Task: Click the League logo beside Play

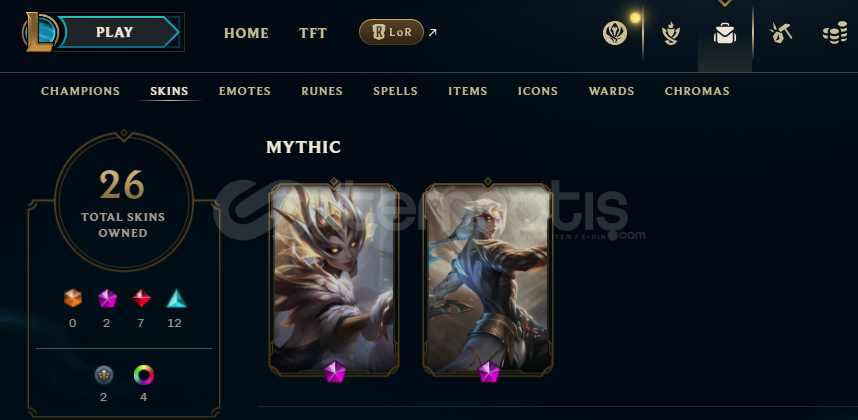Action: click(x=40, y=32)
